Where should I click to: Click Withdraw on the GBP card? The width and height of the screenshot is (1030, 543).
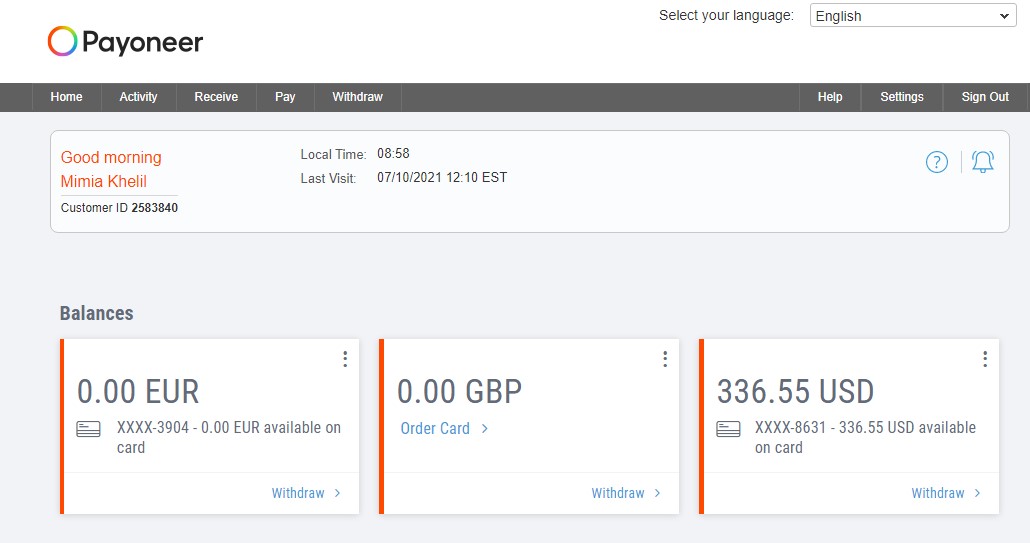coord(626,493)
